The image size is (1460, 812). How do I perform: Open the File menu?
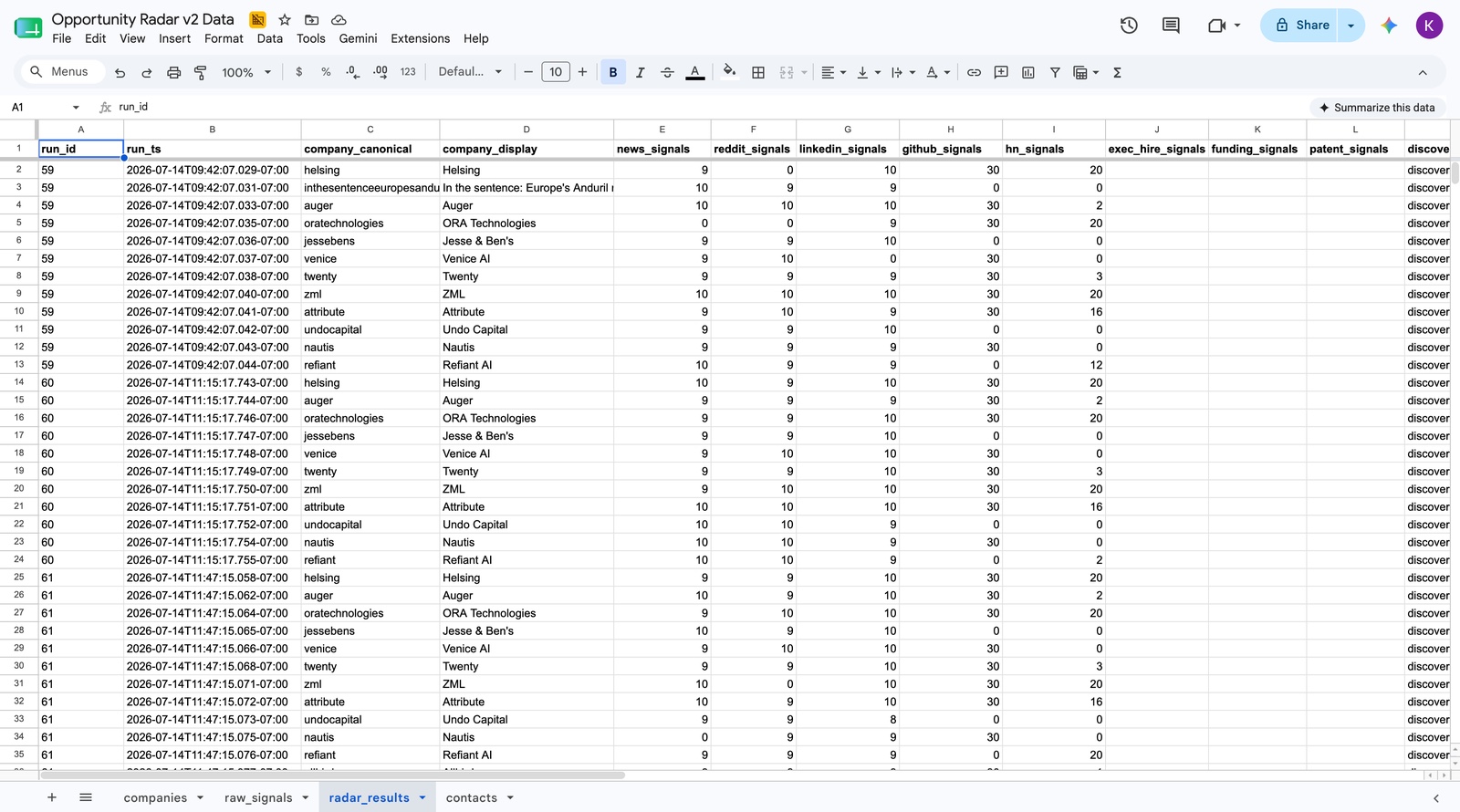click(62, 38)
